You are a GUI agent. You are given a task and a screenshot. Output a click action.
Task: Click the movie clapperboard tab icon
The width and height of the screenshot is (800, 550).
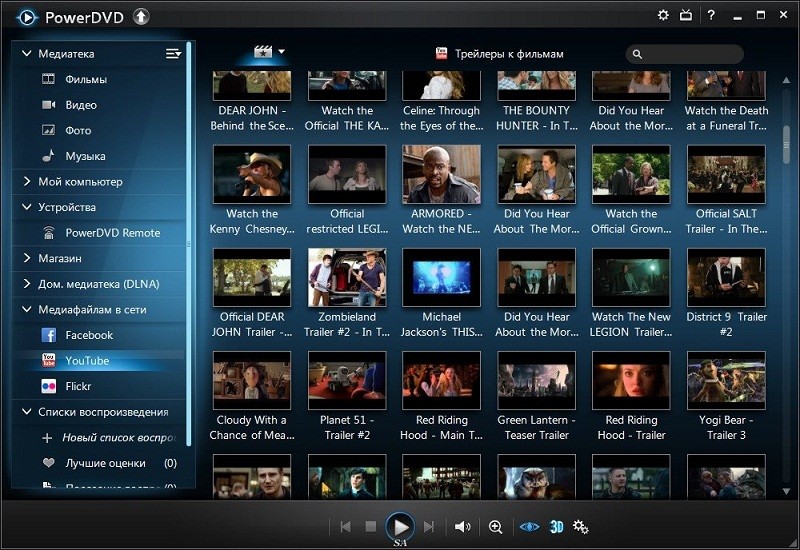click(263, 52)
